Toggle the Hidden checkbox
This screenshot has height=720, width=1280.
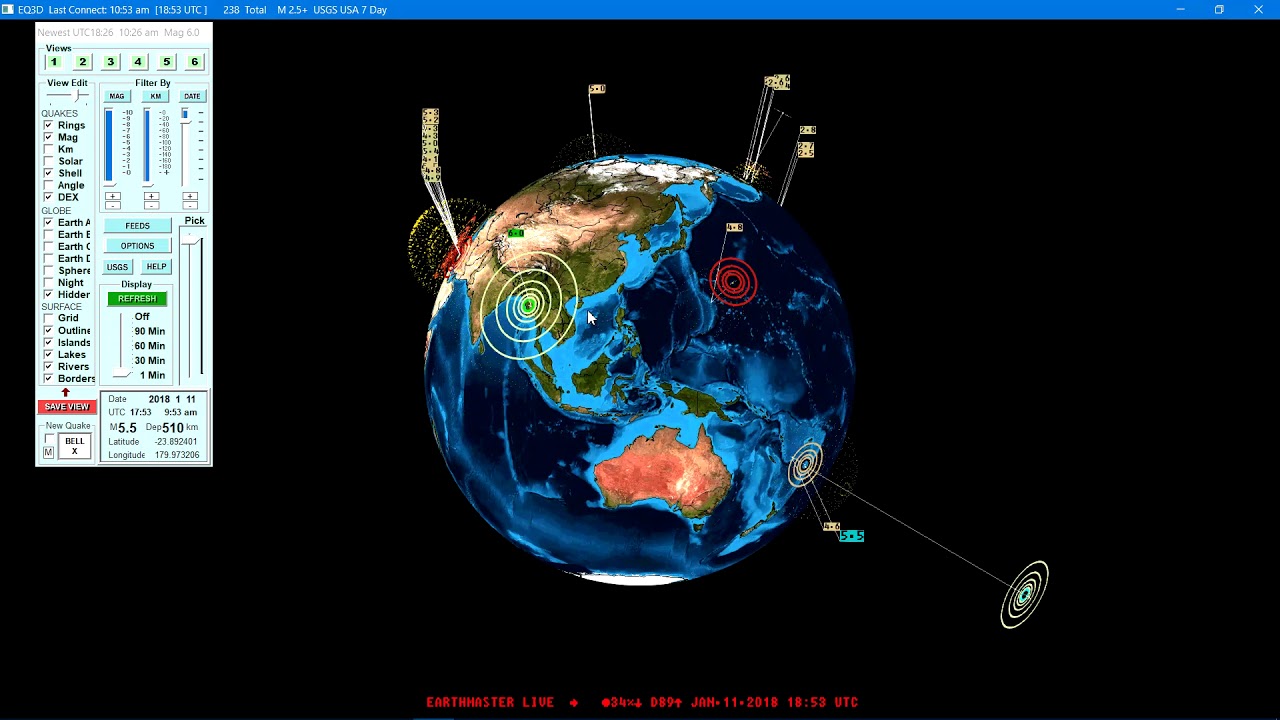click(x=48, y=295)
